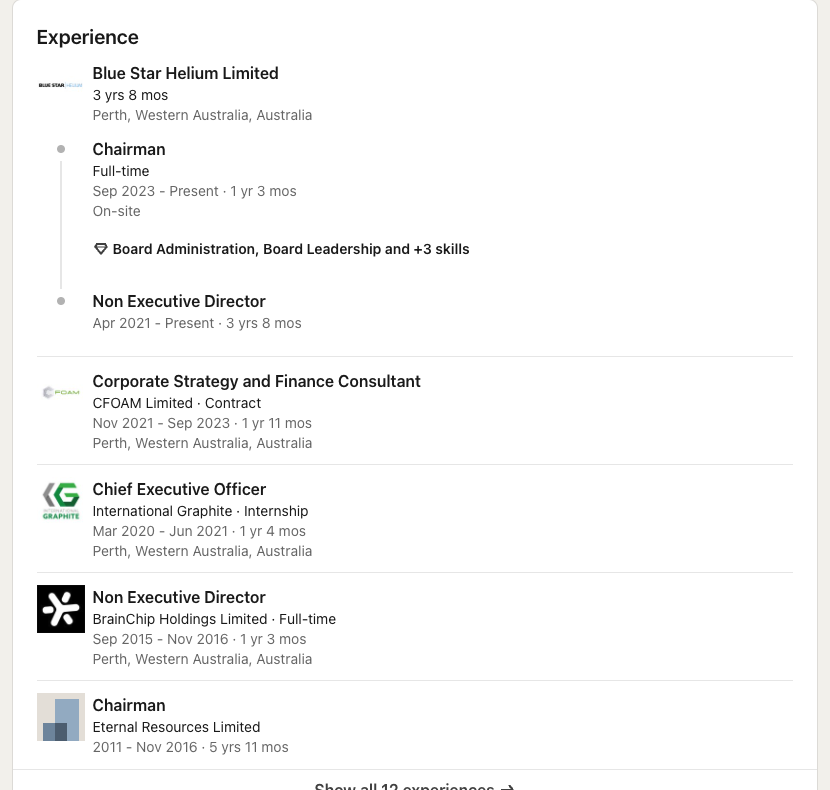
Task: Click the BrainChip Holdings logo icon
Action: tap(60, 609)
